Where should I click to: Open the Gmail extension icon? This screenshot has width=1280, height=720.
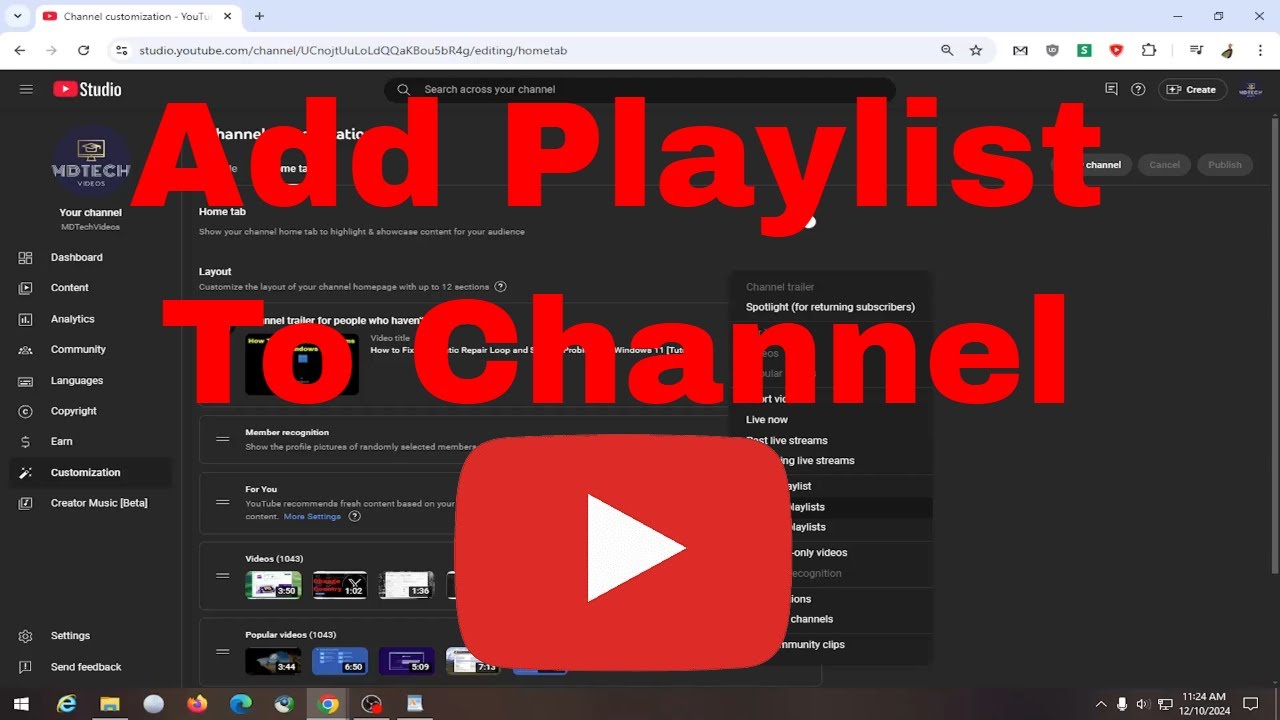point(1020,50)
